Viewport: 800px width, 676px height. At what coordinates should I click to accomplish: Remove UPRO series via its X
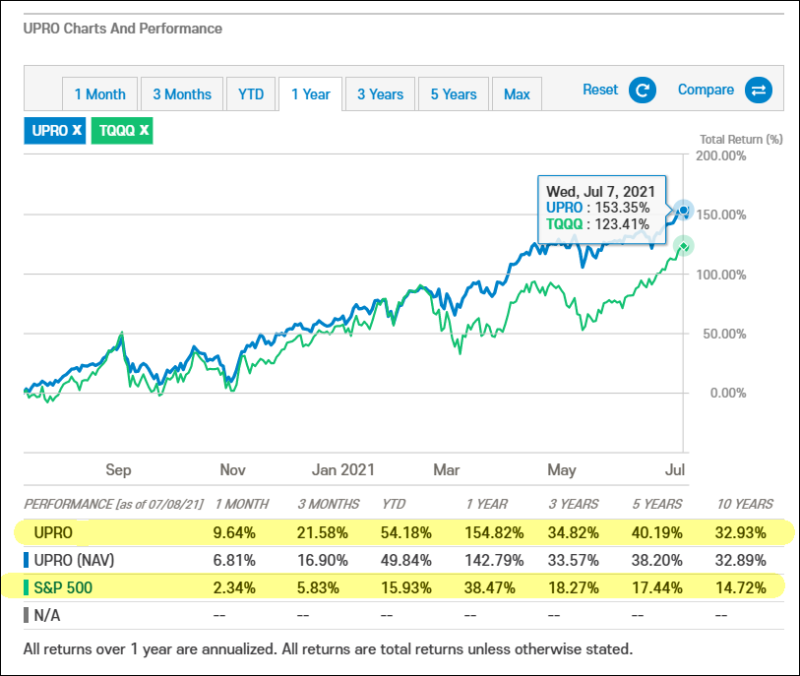click(x=77, y=130)
